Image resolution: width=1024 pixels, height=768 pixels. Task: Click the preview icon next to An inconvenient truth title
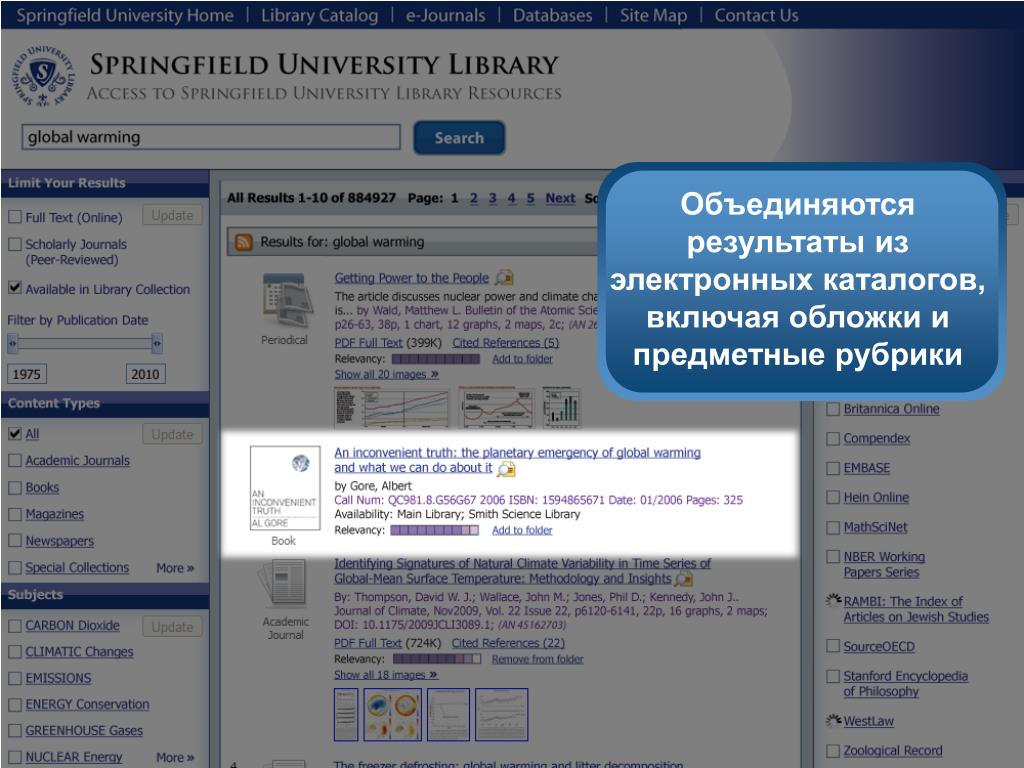(505, 468)
